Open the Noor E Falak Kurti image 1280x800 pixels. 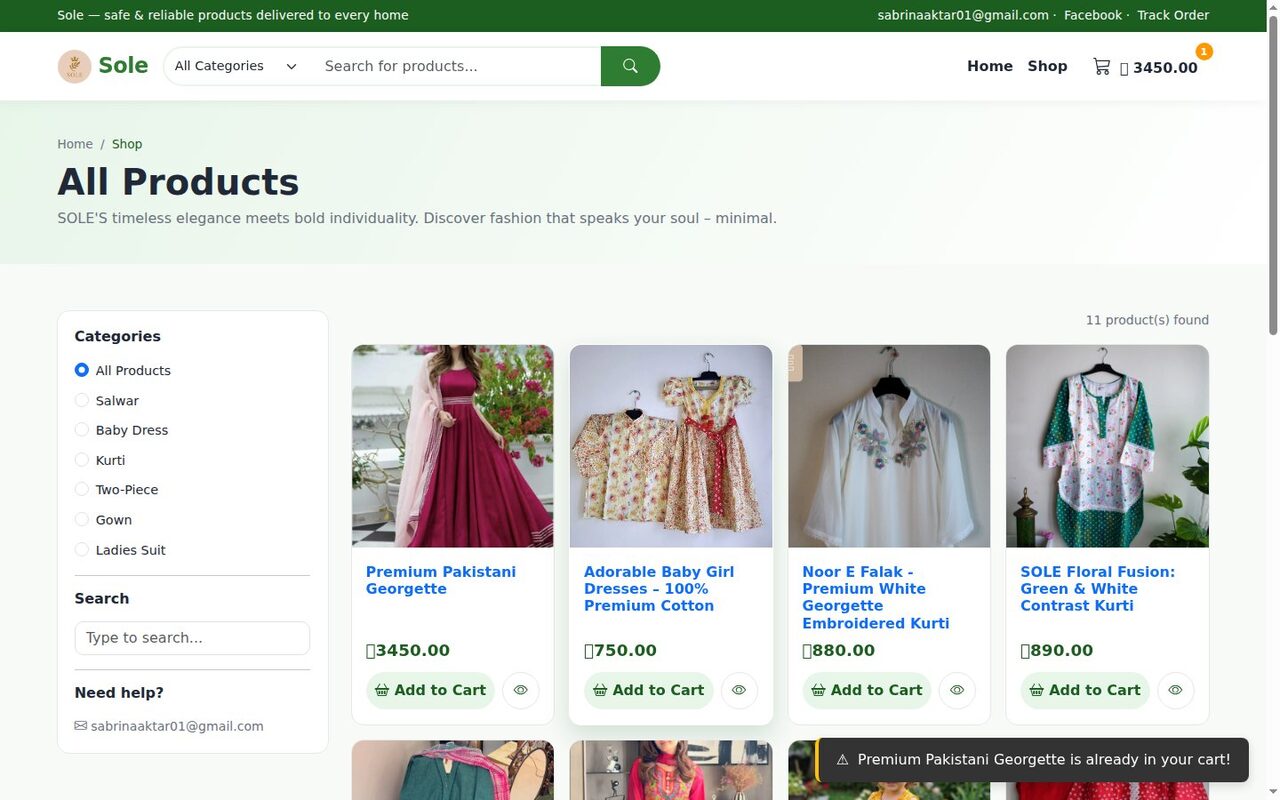[x=889, y=446]
